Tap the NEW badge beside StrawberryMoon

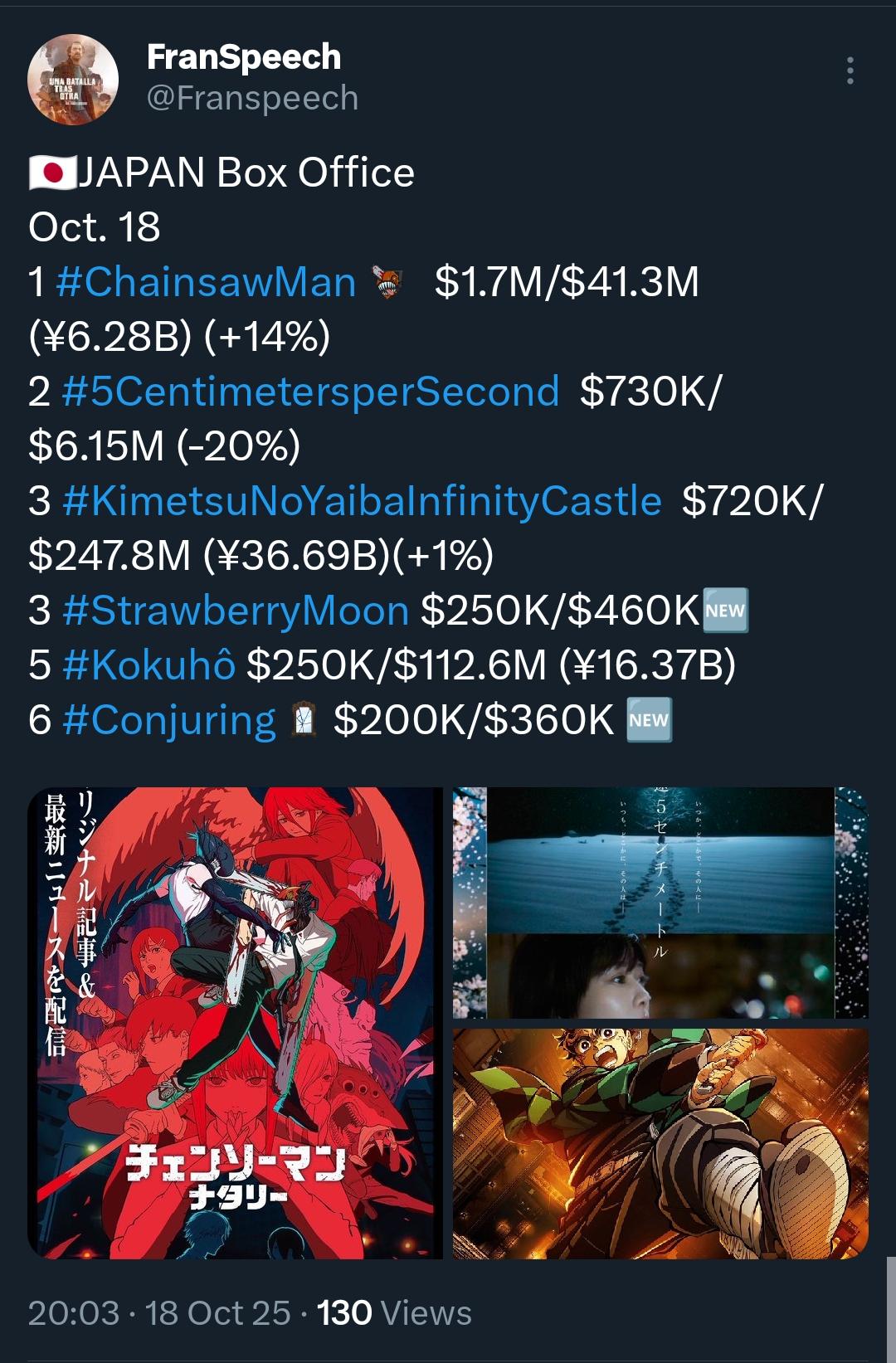point(726,611)
